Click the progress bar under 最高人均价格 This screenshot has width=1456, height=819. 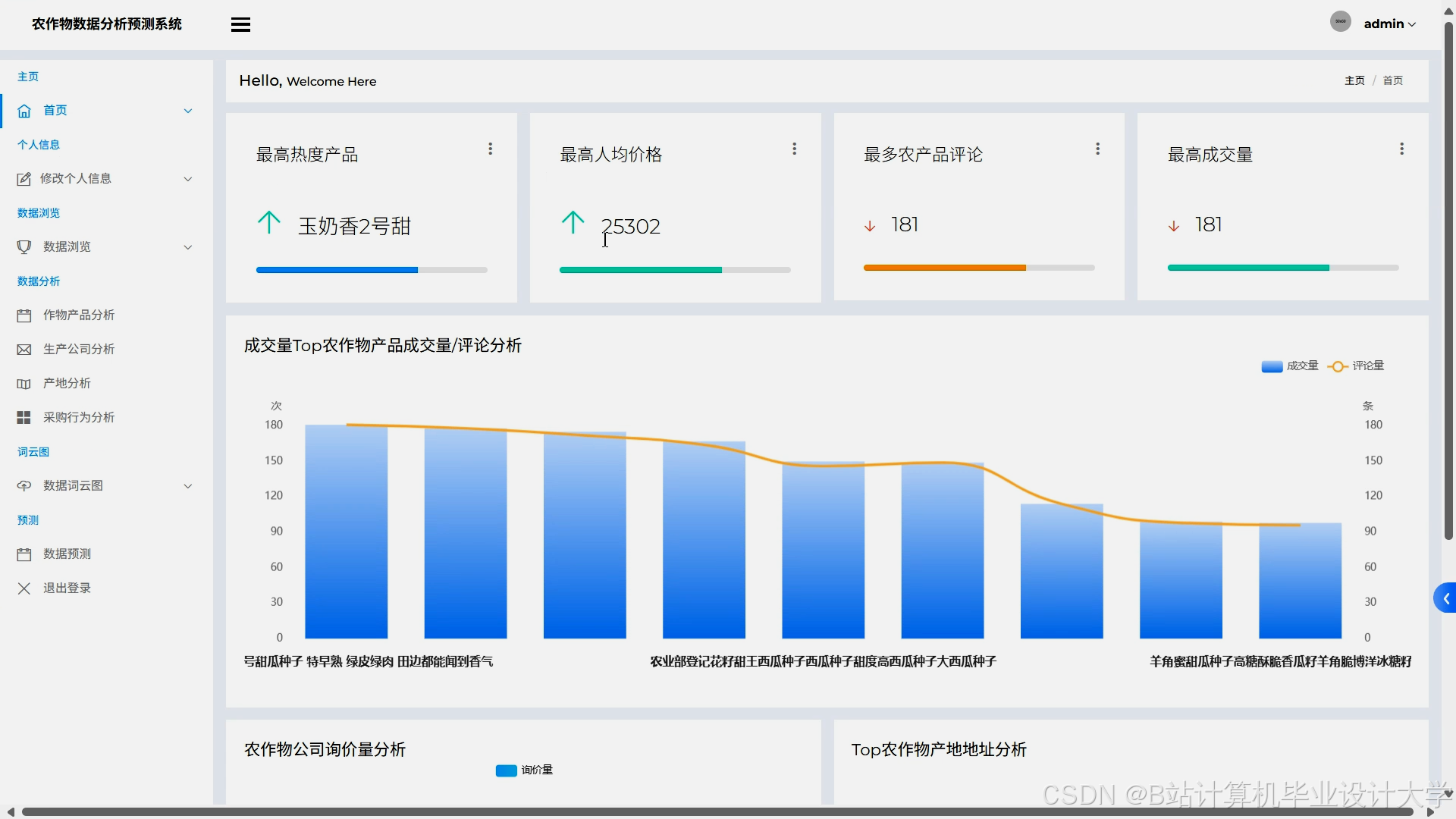(x=674, y=269)
